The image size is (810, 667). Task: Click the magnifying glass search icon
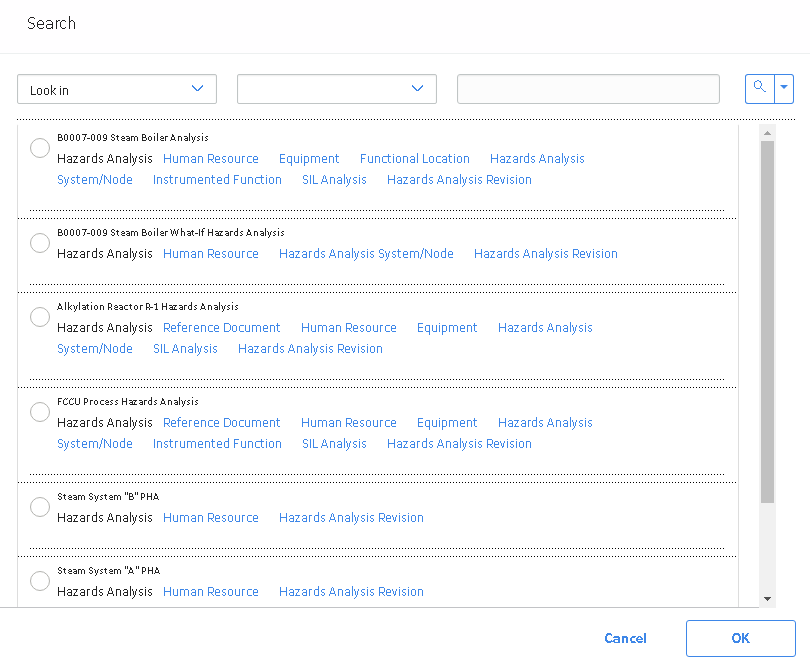coord(759,89)
